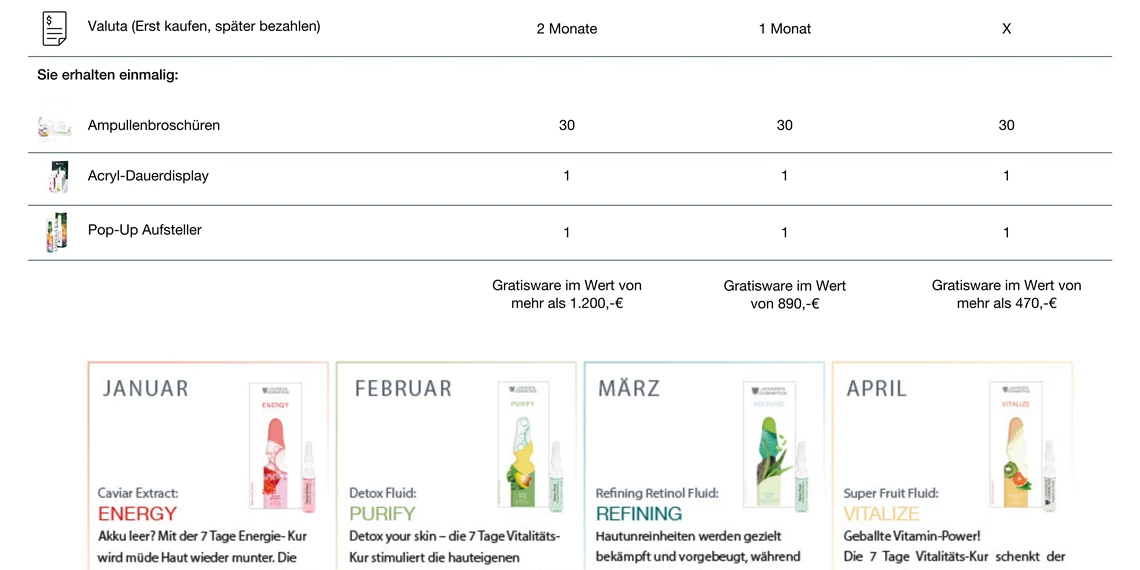
Task: Click the teal REFINING product title
Action: tap(639, 514)
